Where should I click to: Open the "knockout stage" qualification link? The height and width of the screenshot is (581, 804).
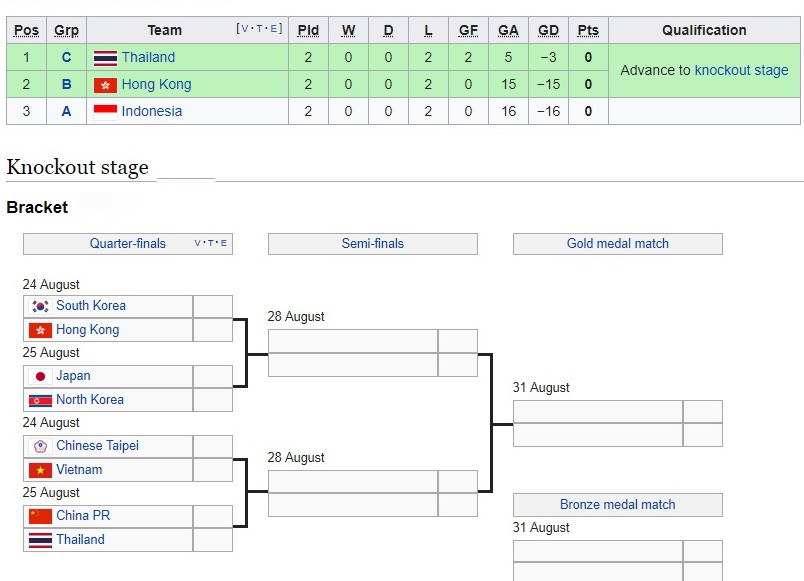741,70
